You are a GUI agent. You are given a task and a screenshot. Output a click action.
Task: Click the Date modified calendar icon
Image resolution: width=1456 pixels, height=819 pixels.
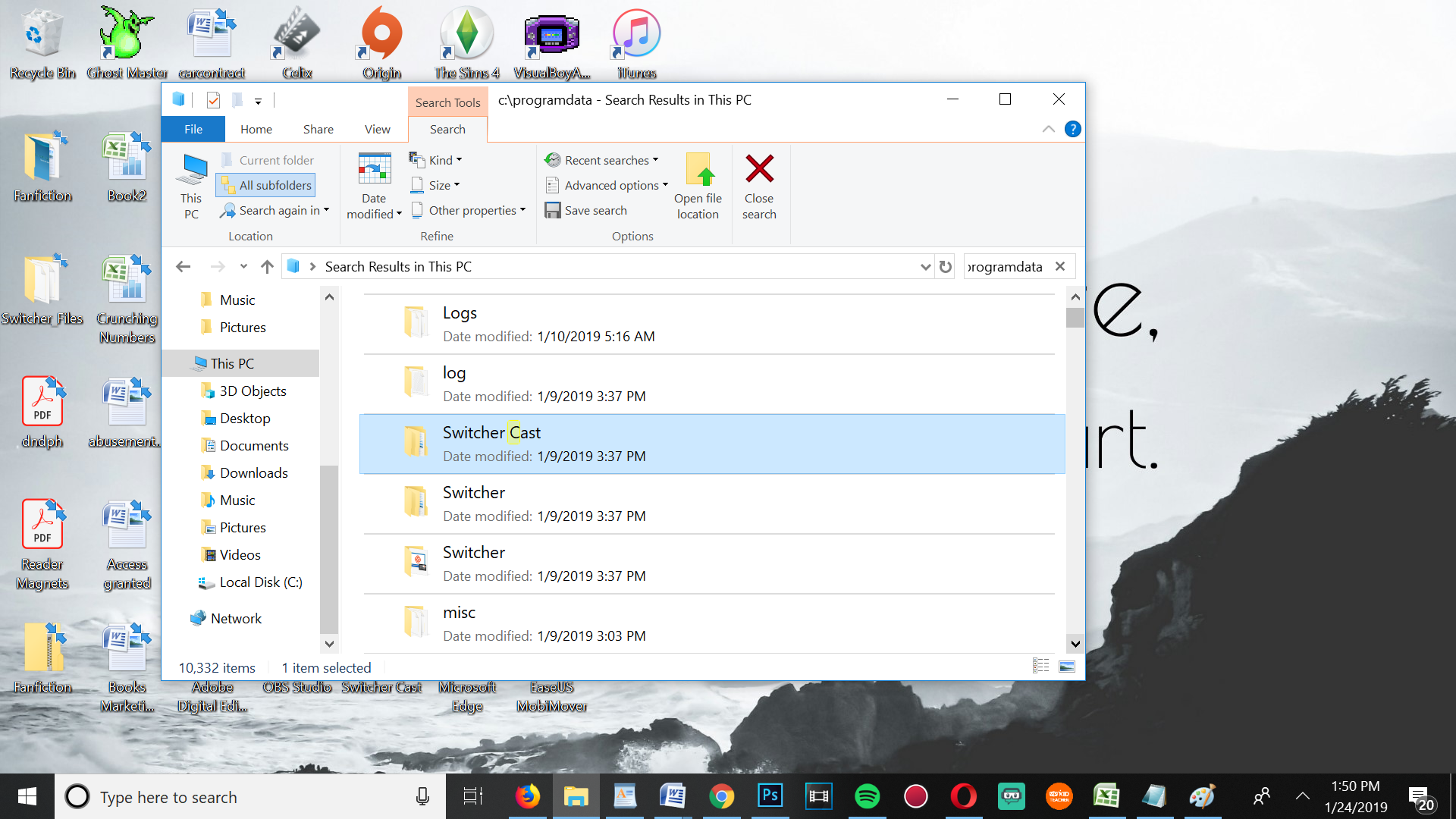374,169
